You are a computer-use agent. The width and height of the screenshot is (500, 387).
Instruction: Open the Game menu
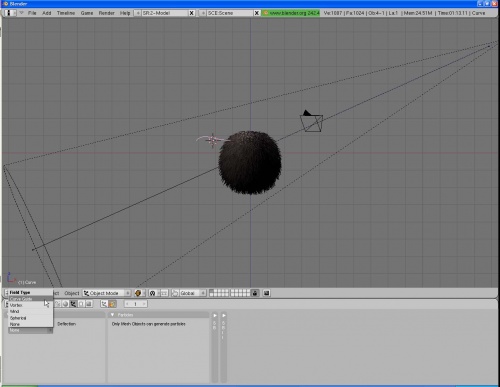tap(87, 13)
